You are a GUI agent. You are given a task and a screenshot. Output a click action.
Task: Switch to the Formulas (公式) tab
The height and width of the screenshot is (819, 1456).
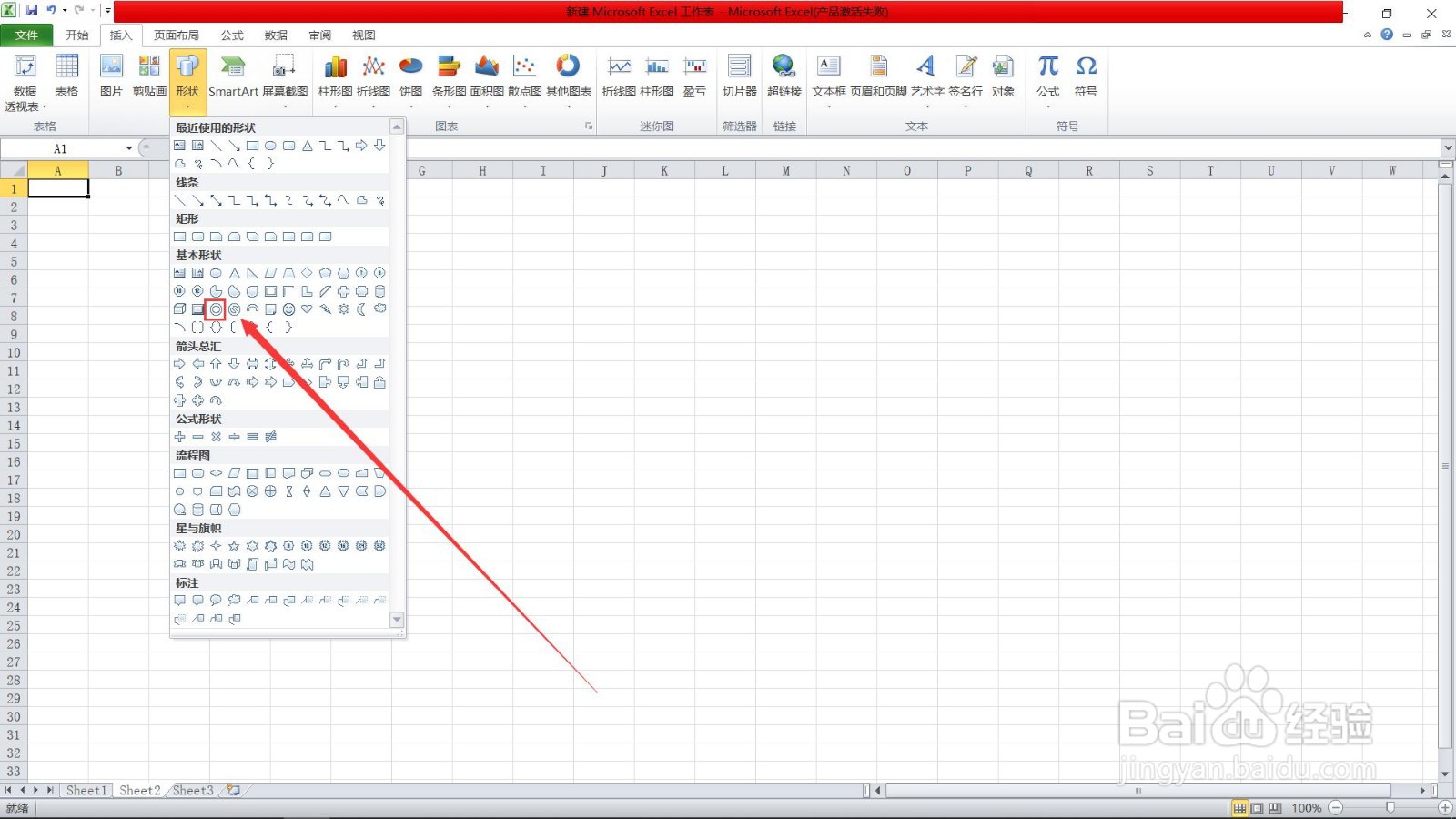[232, 35]
